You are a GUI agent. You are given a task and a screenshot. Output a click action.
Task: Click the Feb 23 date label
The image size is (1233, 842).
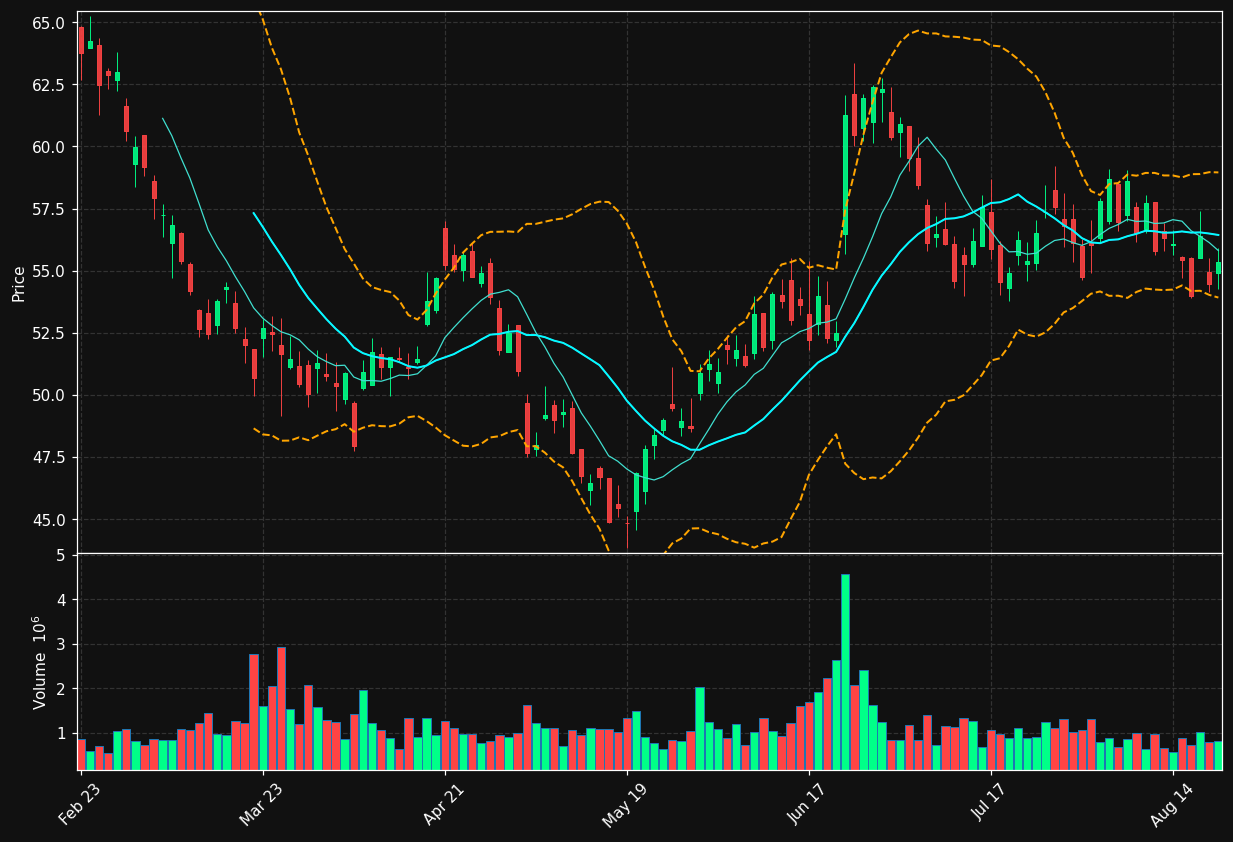coord(79,804)
